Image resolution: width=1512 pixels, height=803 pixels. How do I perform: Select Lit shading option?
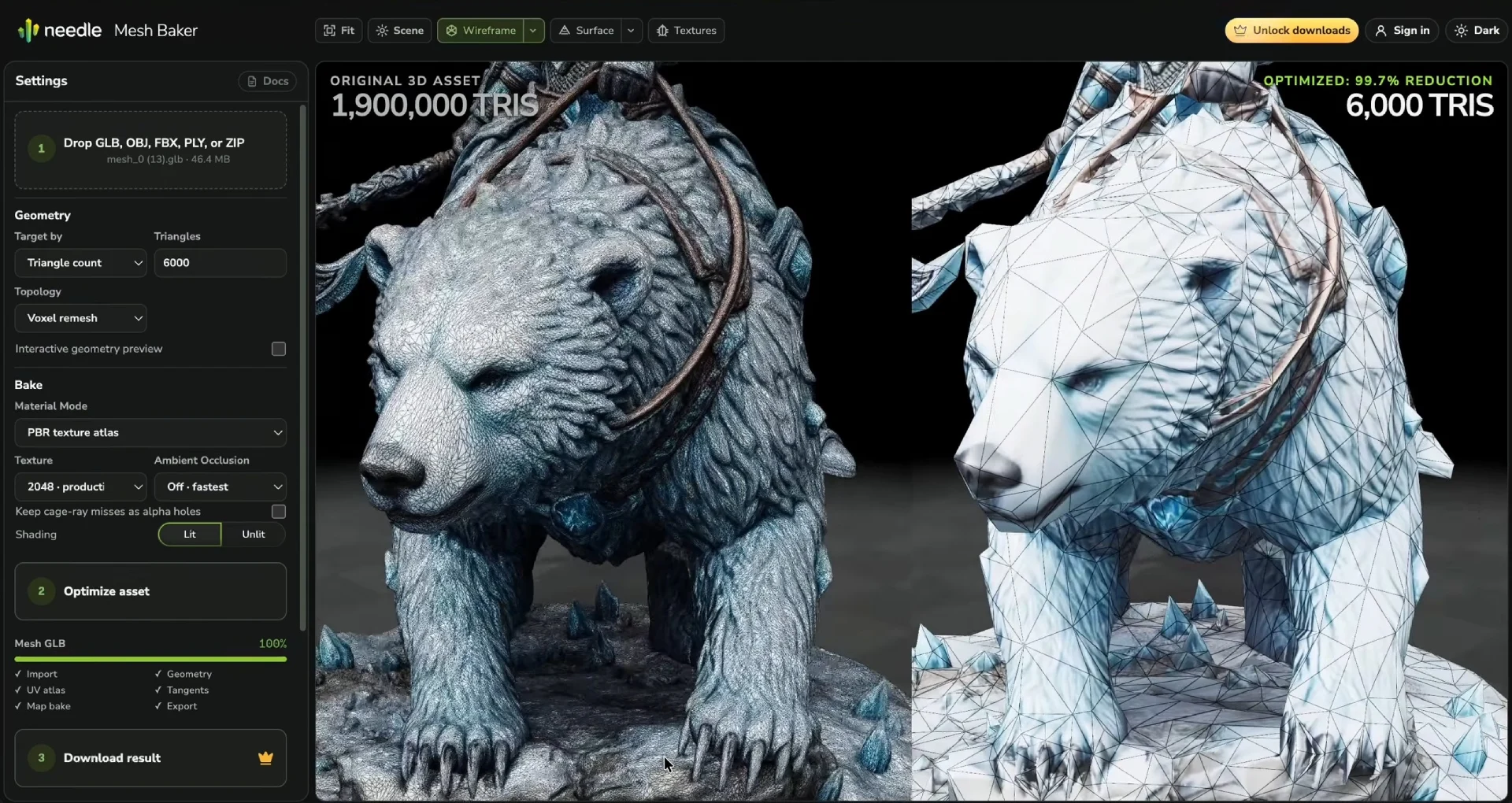click(190, 535)
